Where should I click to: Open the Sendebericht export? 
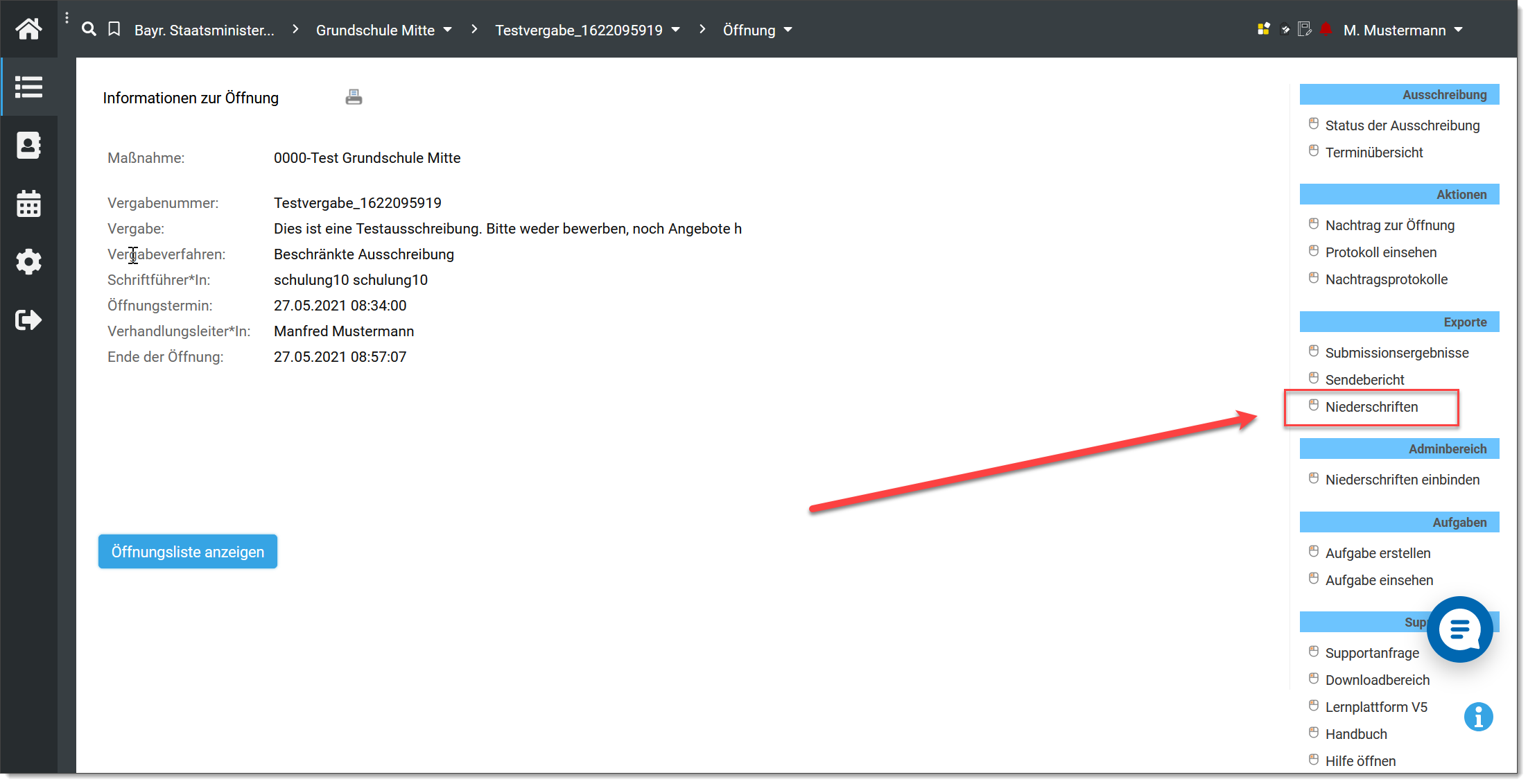pos(1364,380)
